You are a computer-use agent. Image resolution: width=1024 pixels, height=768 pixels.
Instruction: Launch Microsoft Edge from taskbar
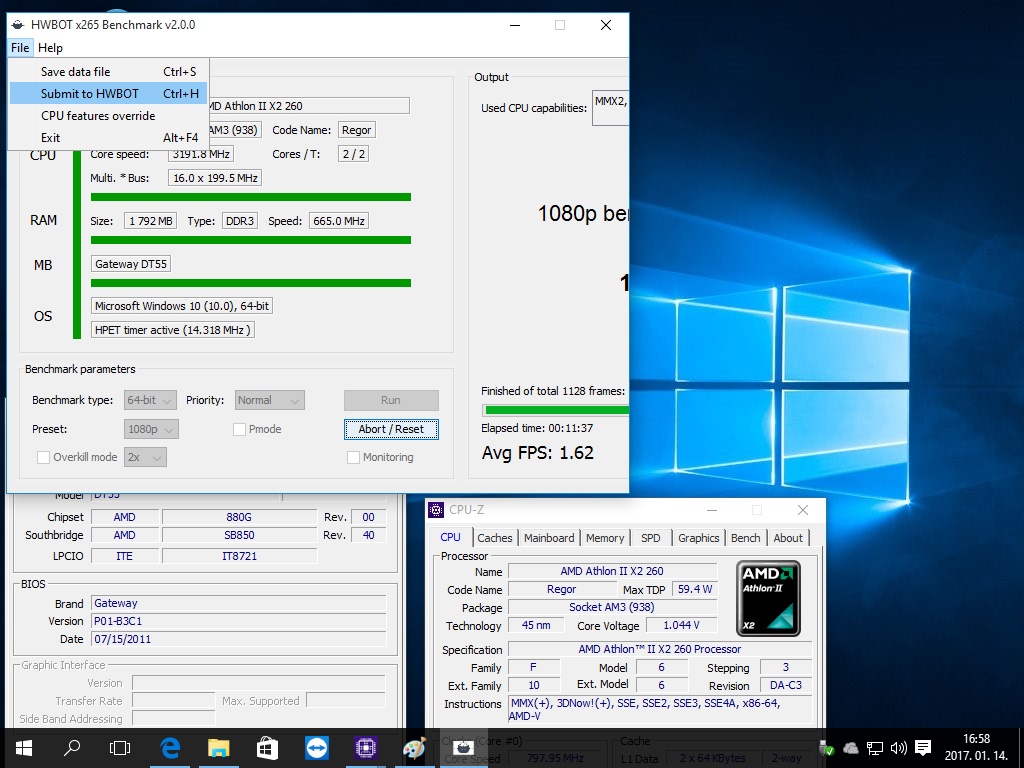(170, 748)
